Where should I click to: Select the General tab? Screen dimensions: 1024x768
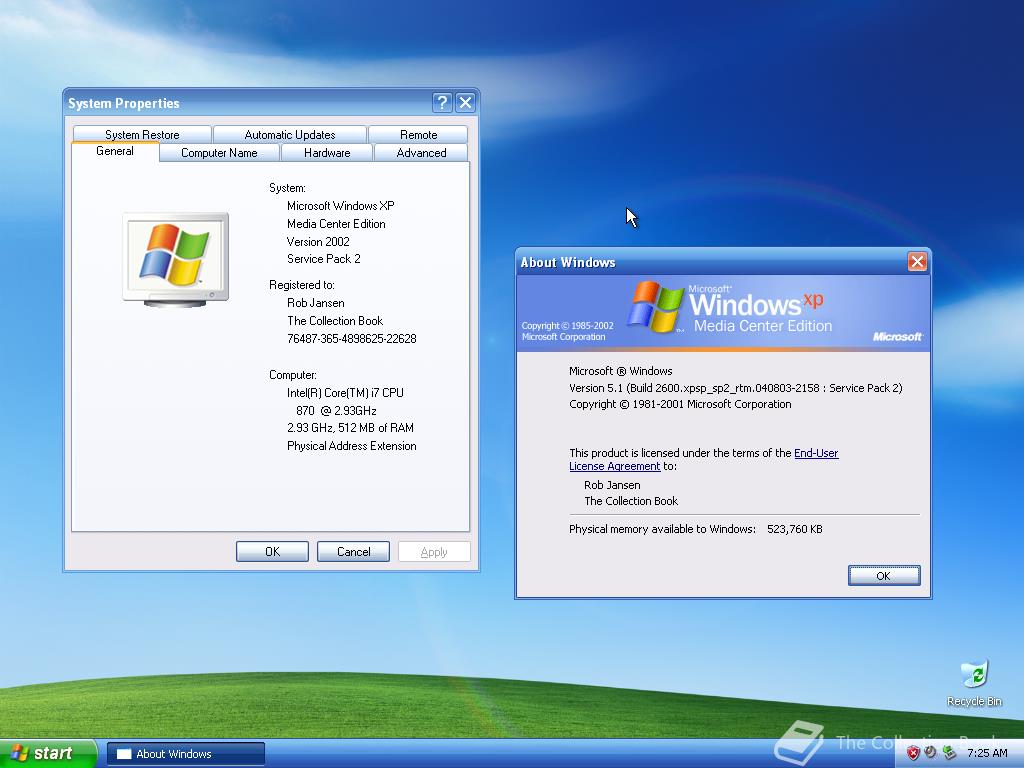pyautogui.click(x=115, y=151)
